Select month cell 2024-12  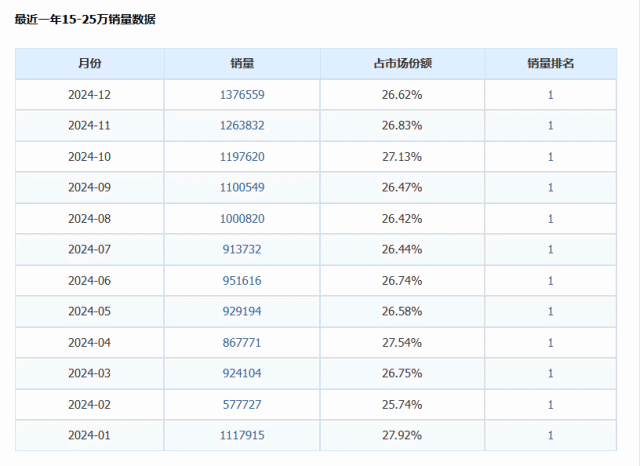coord(89,95)
